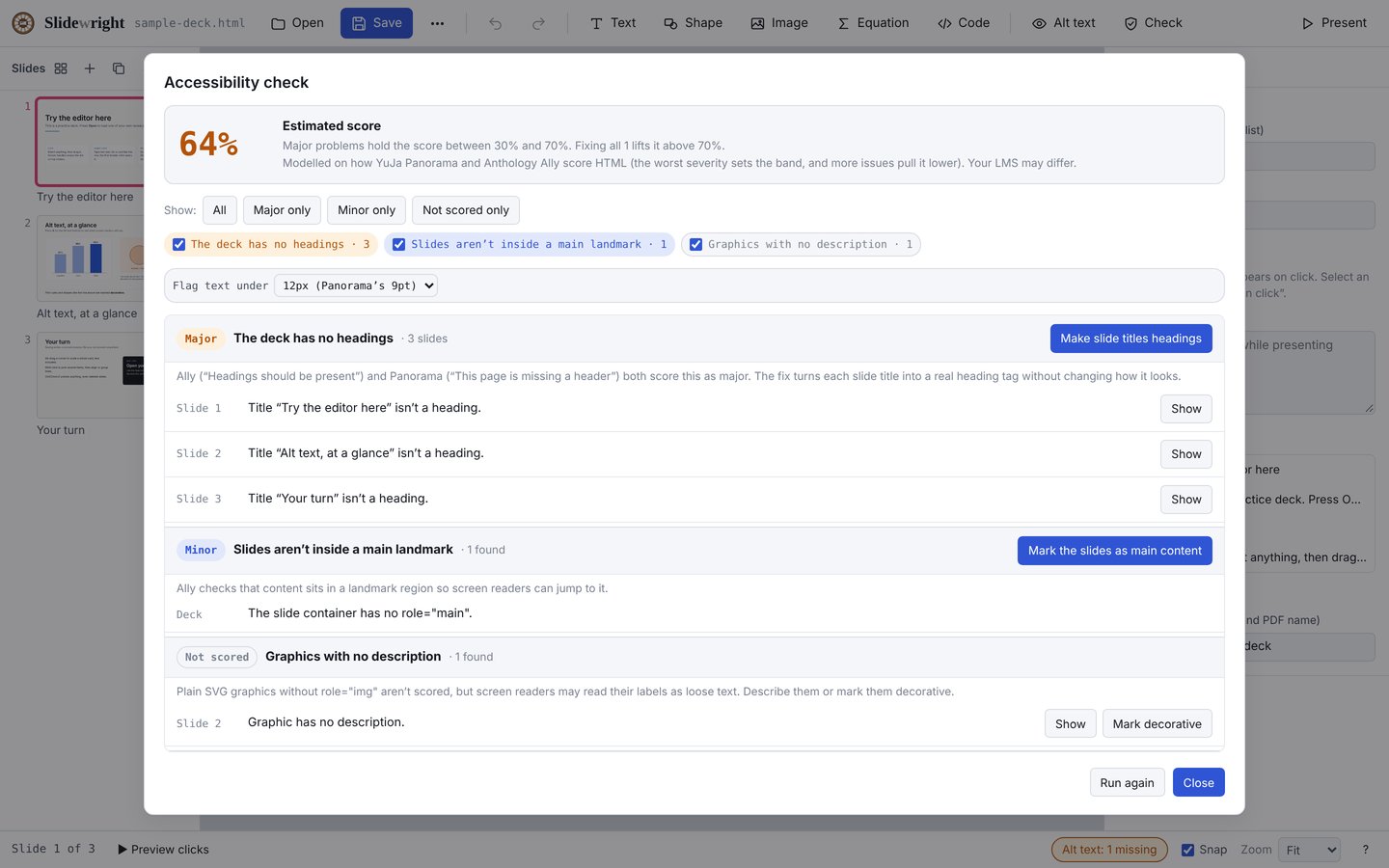Click the 'Alt text: 1 missing' badge

(x=1109, y=850)
